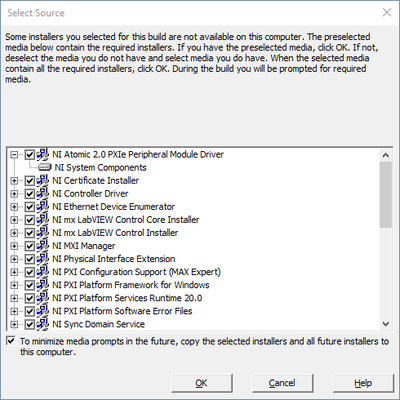Click the drive icon next to NI System Components
400x400 pixels.
pyautogui.click(x=45, y=167)
